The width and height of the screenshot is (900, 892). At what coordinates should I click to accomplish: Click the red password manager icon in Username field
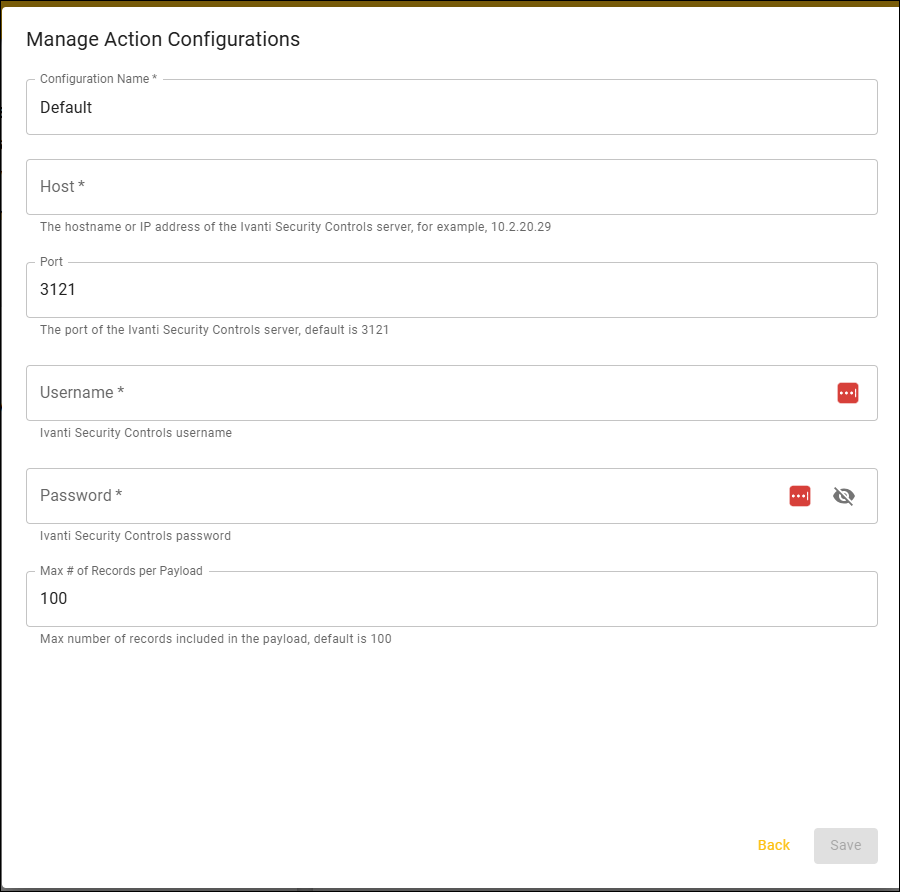click(x=847, y=393)
